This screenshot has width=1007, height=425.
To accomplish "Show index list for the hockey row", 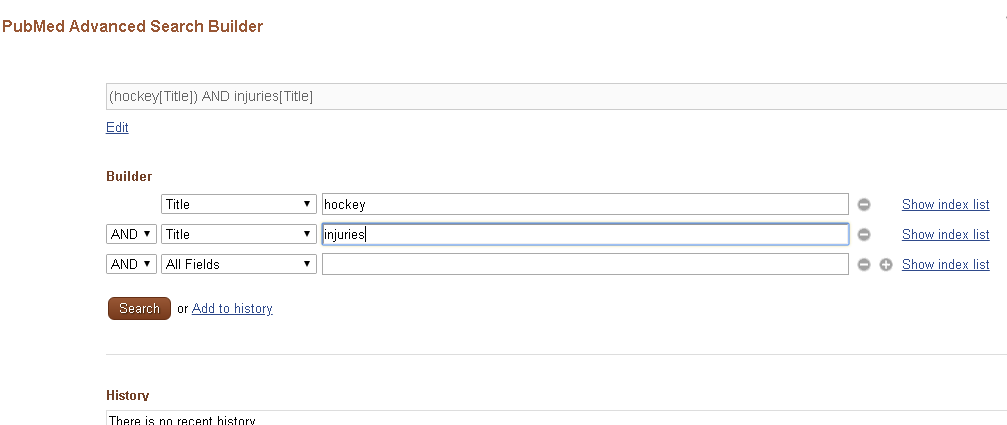I will [x=945, y=204].
